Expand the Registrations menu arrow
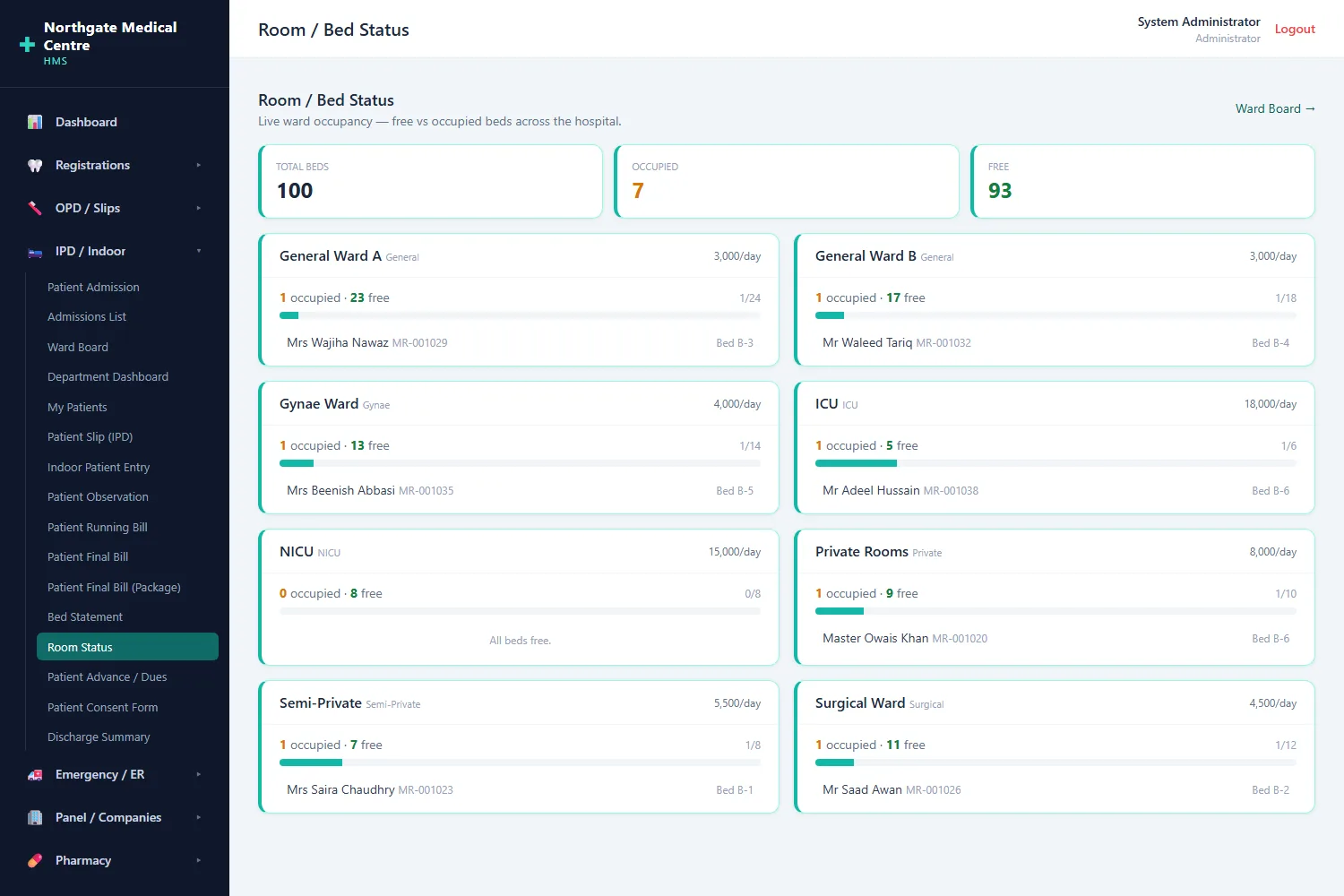Screen dimensions: 1344x896 click(x=199, y=165)
